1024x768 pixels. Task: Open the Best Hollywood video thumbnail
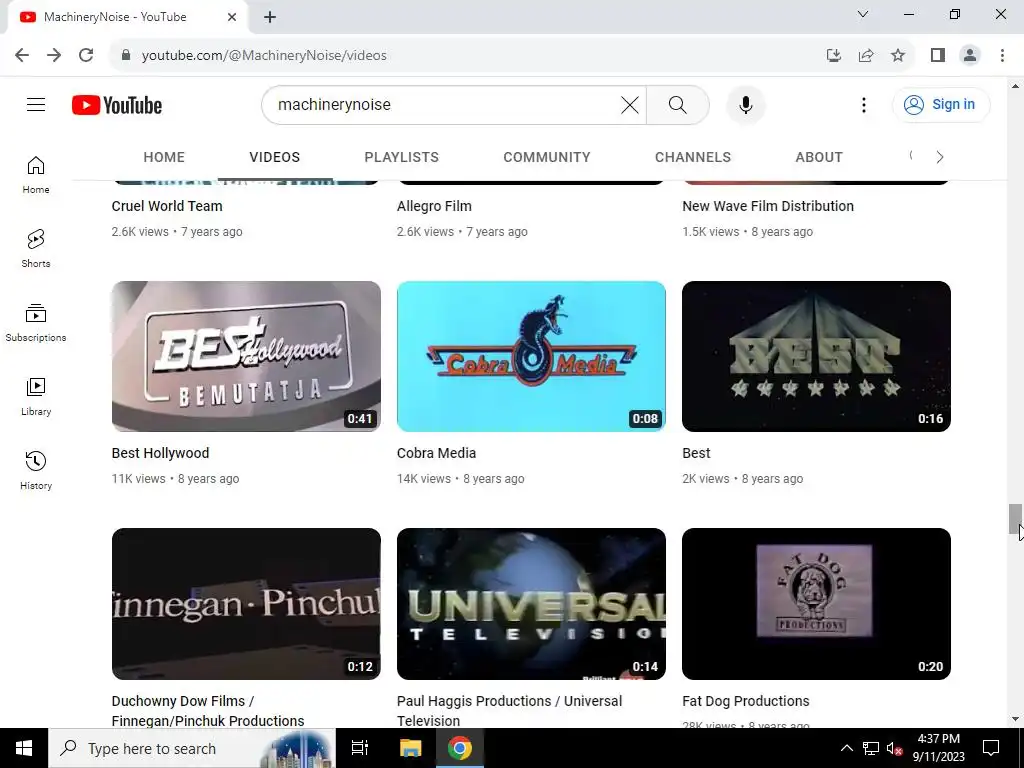(246, 357)
